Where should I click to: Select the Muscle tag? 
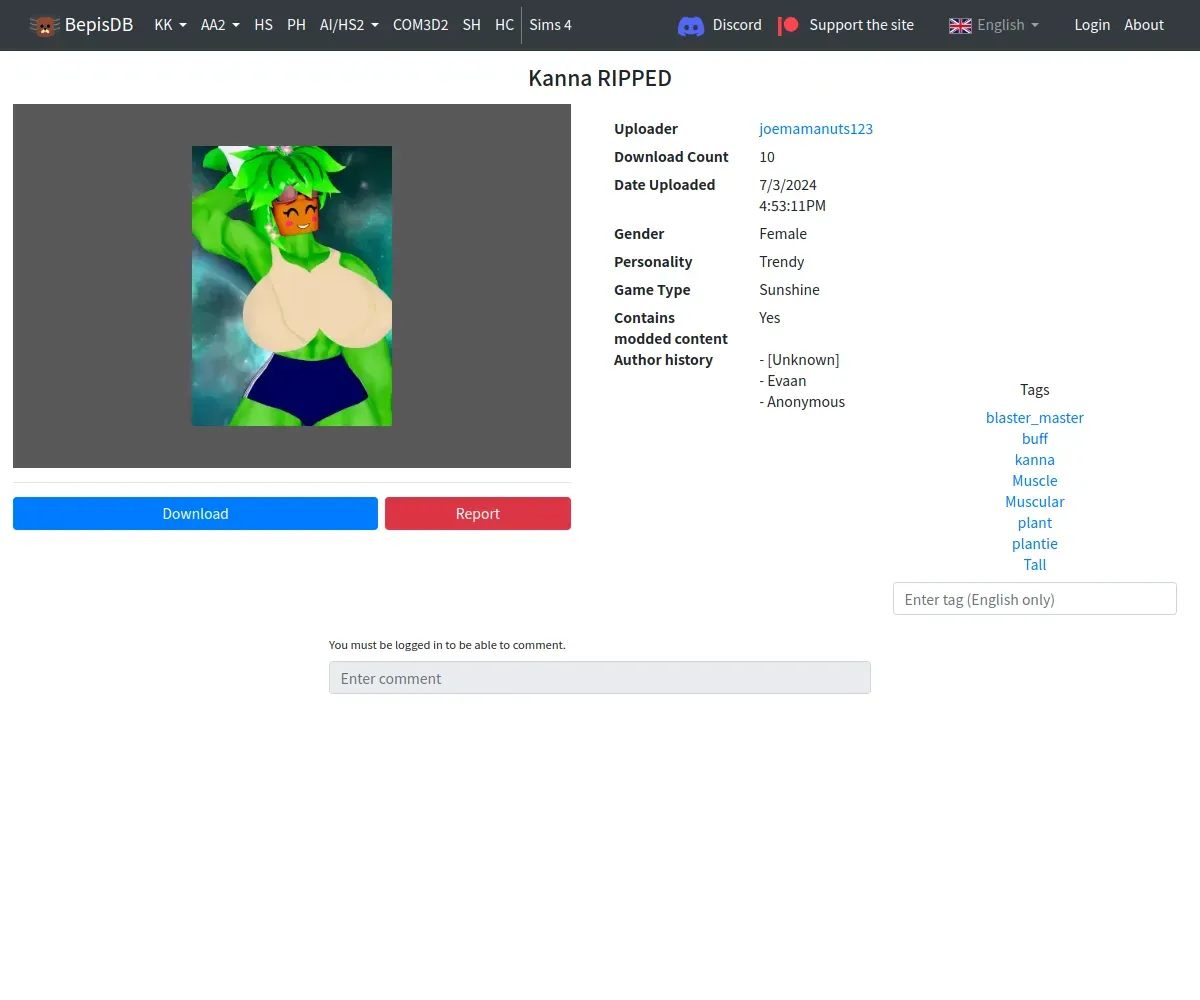[1035, 481]
